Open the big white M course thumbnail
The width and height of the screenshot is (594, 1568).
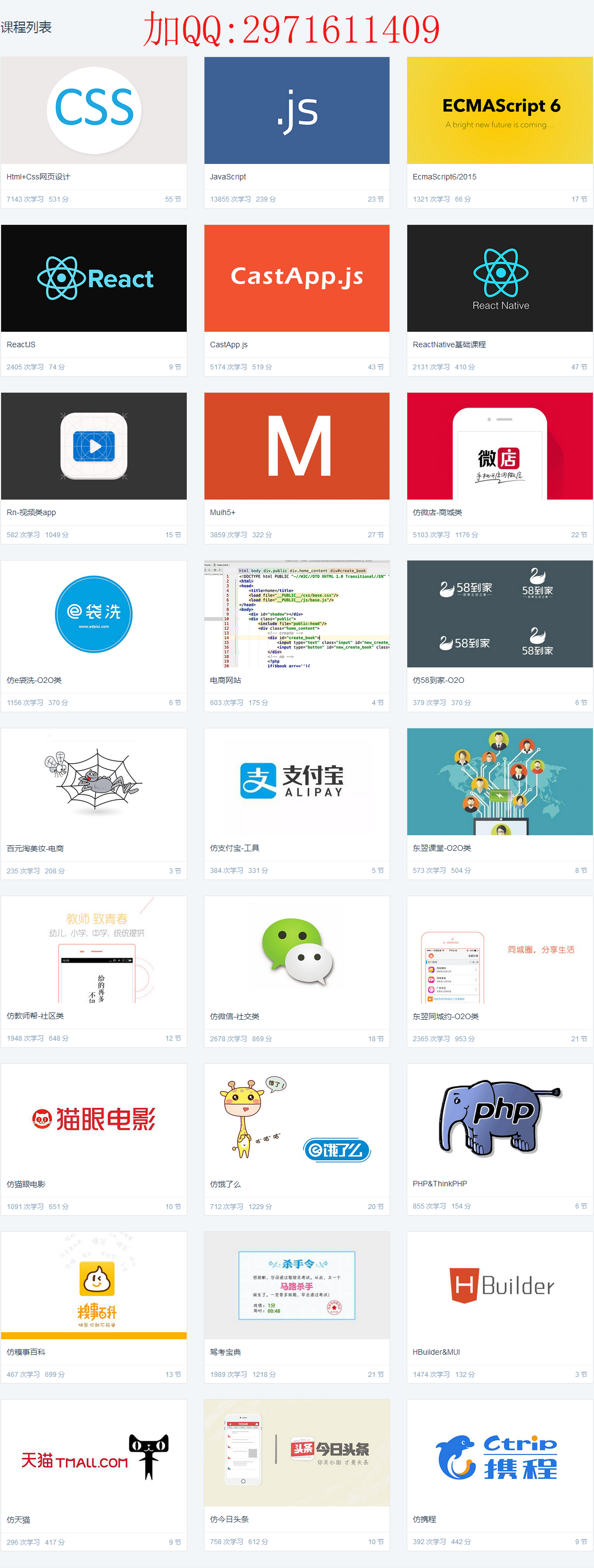coord(296,446)
